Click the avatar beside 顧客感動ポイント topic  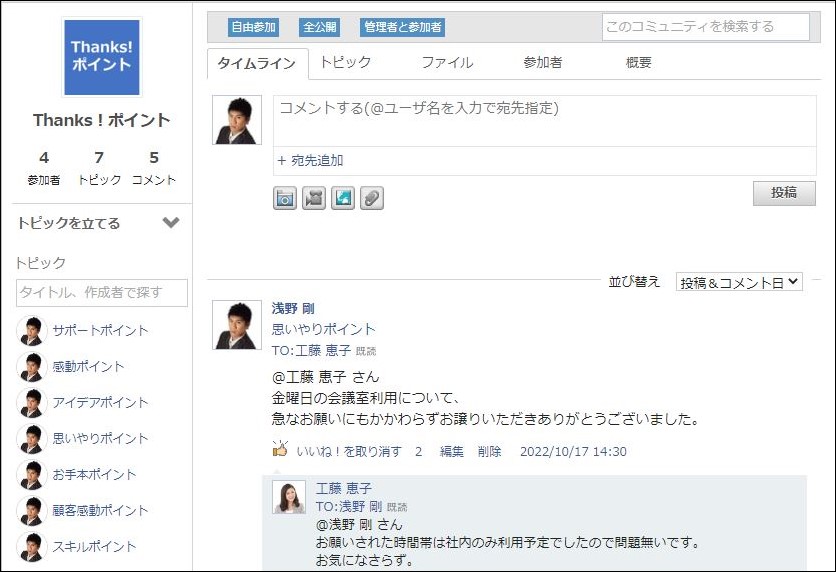(31, 511)
